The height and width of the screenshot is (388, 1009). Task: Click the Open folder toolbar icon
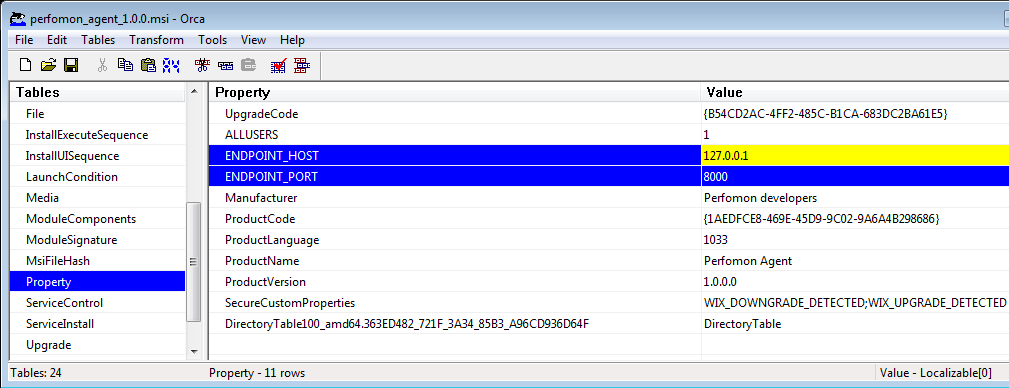point(48,65)
